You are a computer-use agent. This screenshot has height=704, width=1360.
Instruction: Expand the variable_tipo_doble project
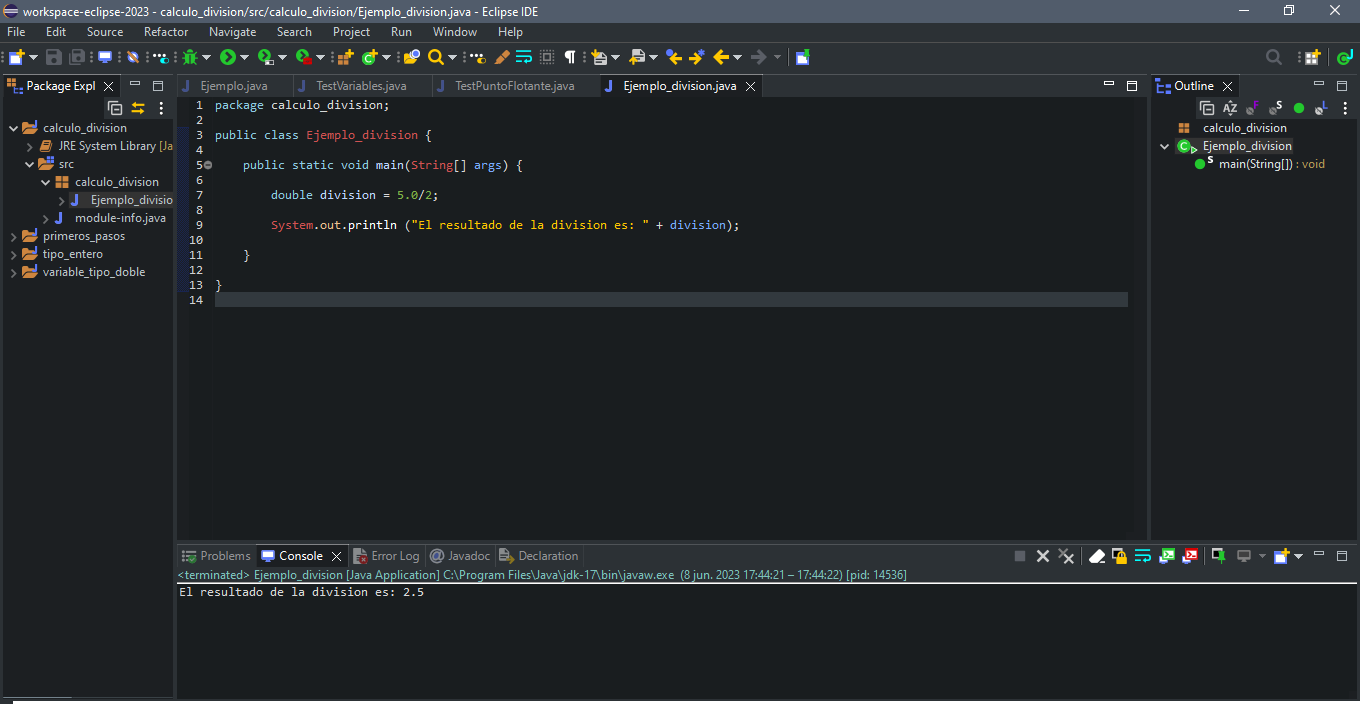point(13,272)
